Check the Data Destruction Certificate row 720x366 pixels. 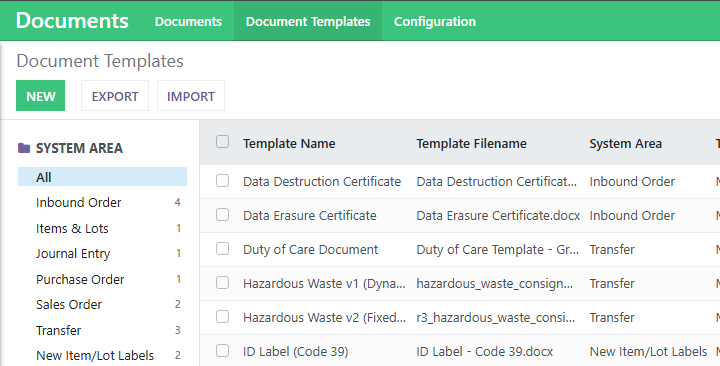click(x=223, y=181)
